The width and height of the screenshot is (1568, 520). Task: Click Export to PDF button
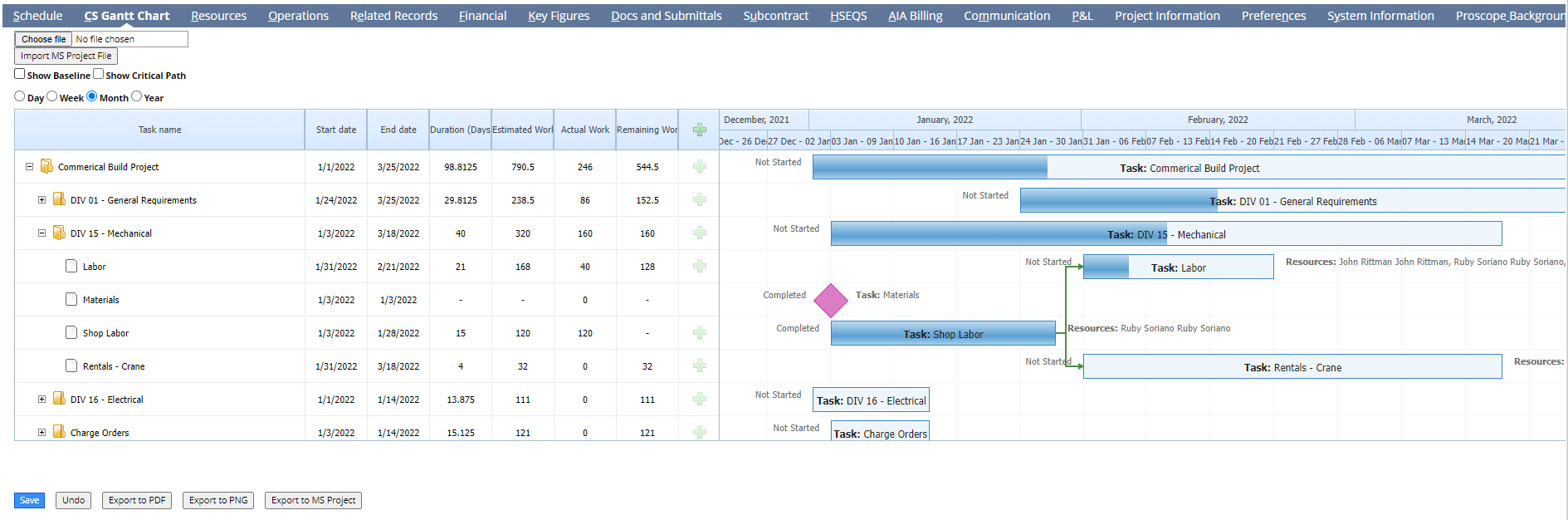tap(137, 500)
